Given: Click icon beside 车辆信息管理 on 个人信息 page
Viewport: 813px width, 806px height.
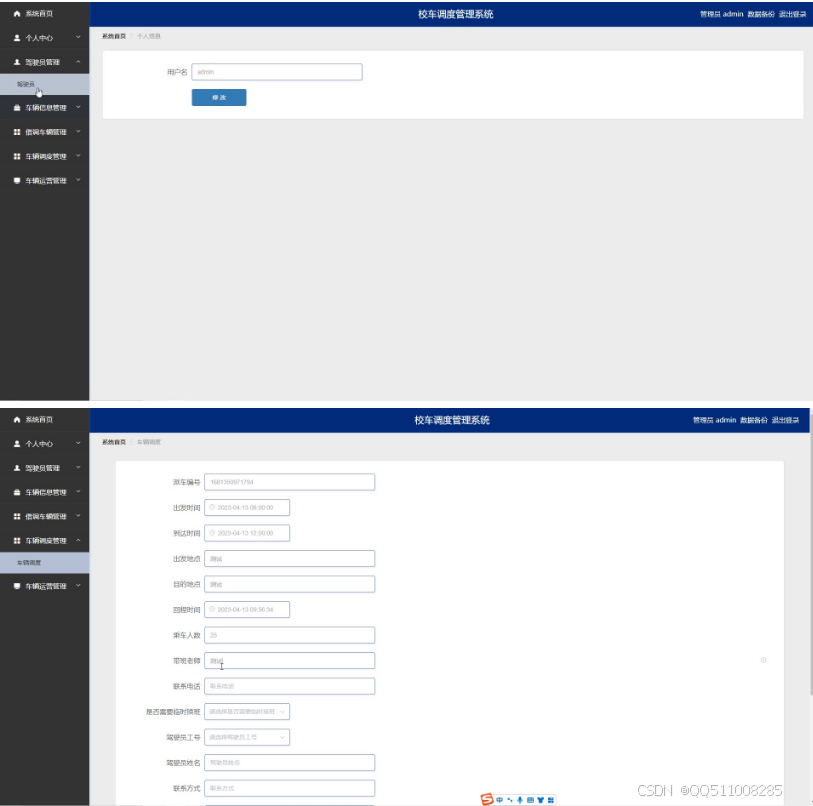Looking at the screenshot, I should click(x=17, y=108).
